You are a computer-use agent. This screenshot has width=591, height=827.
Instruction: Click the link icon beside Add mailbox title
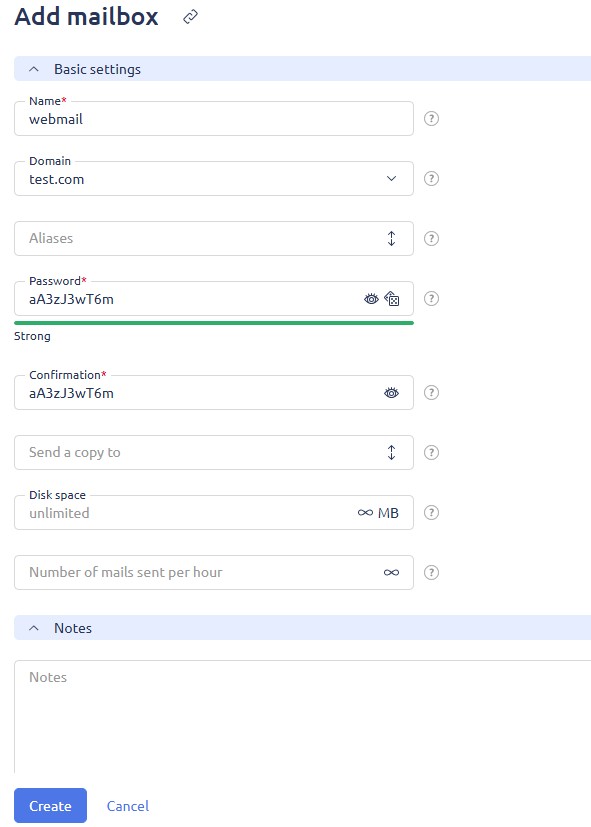coord(190,17)
